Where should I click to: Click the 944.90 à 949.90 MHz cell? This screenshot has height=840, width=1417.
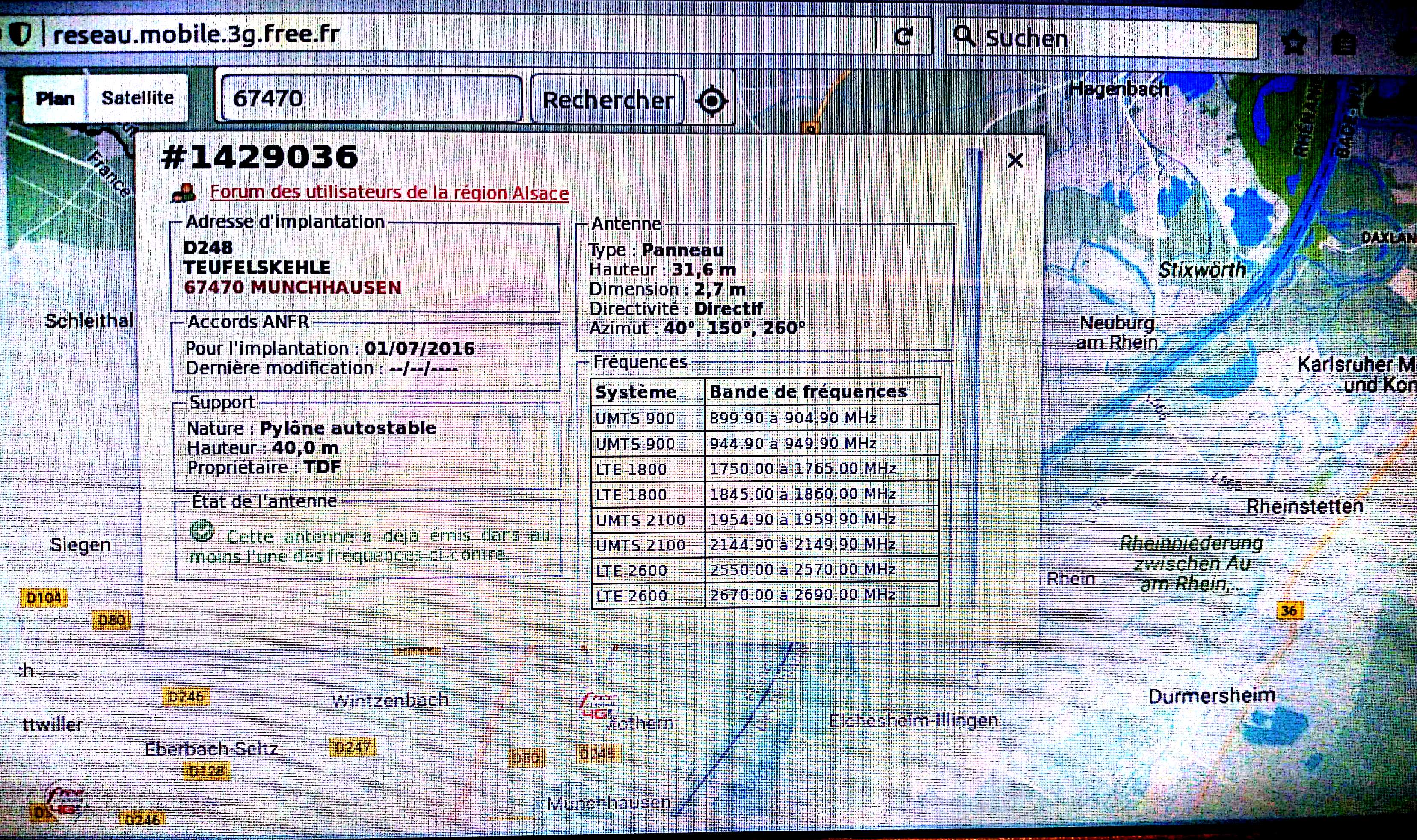(822, 443)
